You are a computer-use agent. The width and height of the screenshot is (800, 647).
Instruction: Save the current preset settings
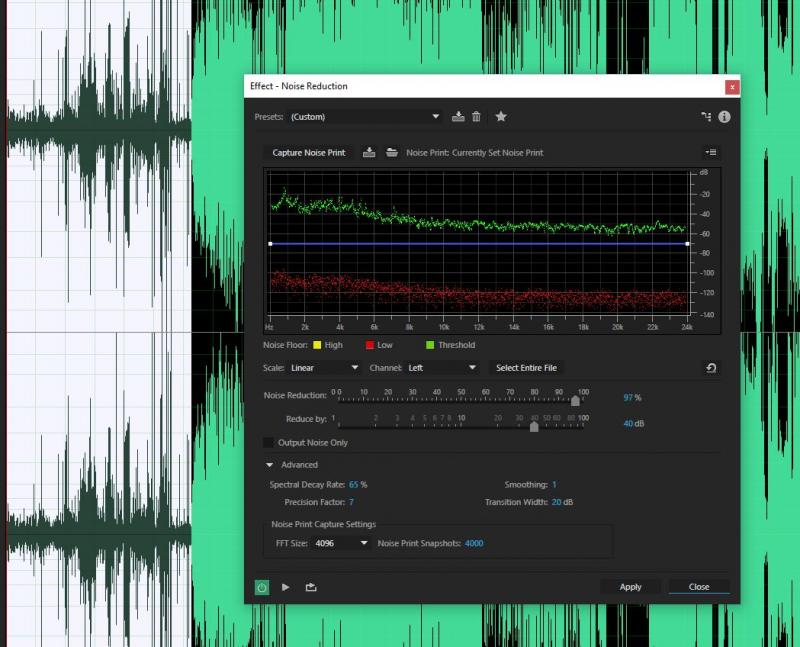pyautogui.click(x=458, y=117)
